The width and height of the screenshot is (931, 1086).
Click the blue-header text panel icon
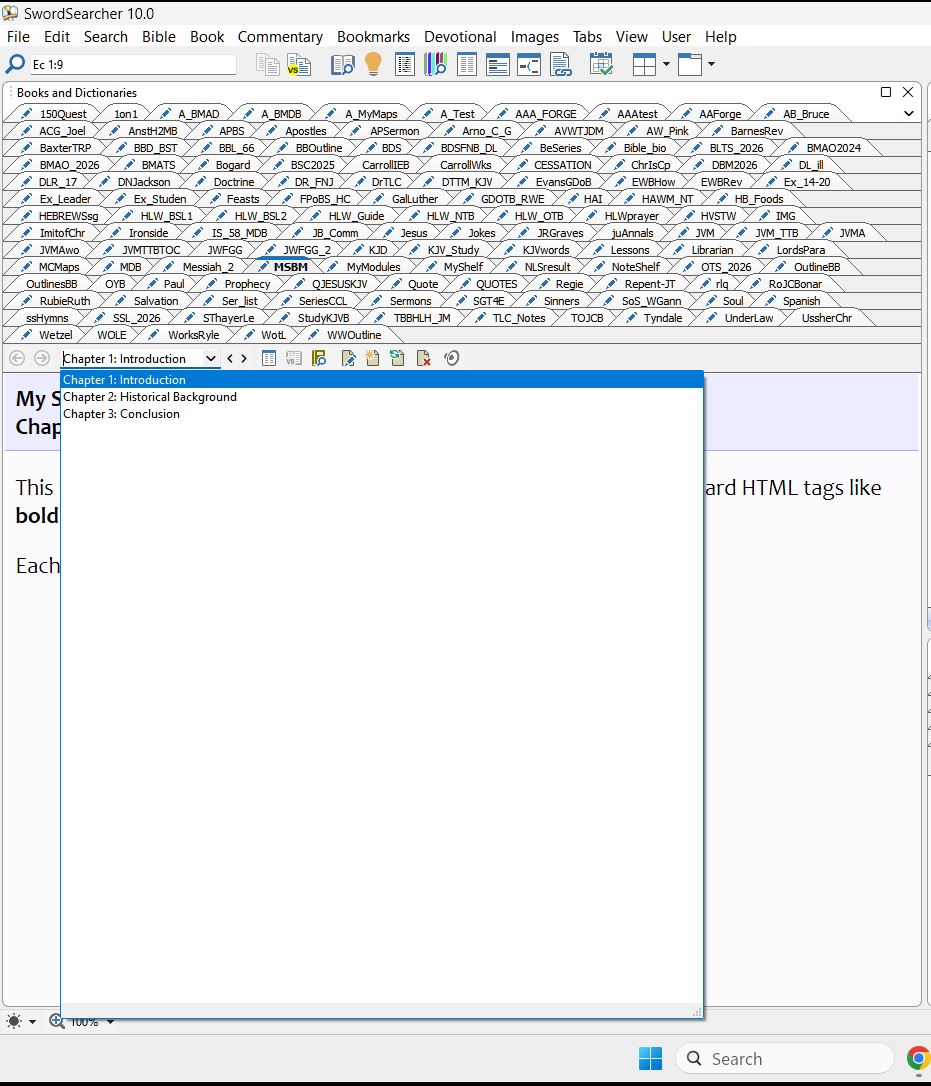pyautogui.click(x=498, y=64)
